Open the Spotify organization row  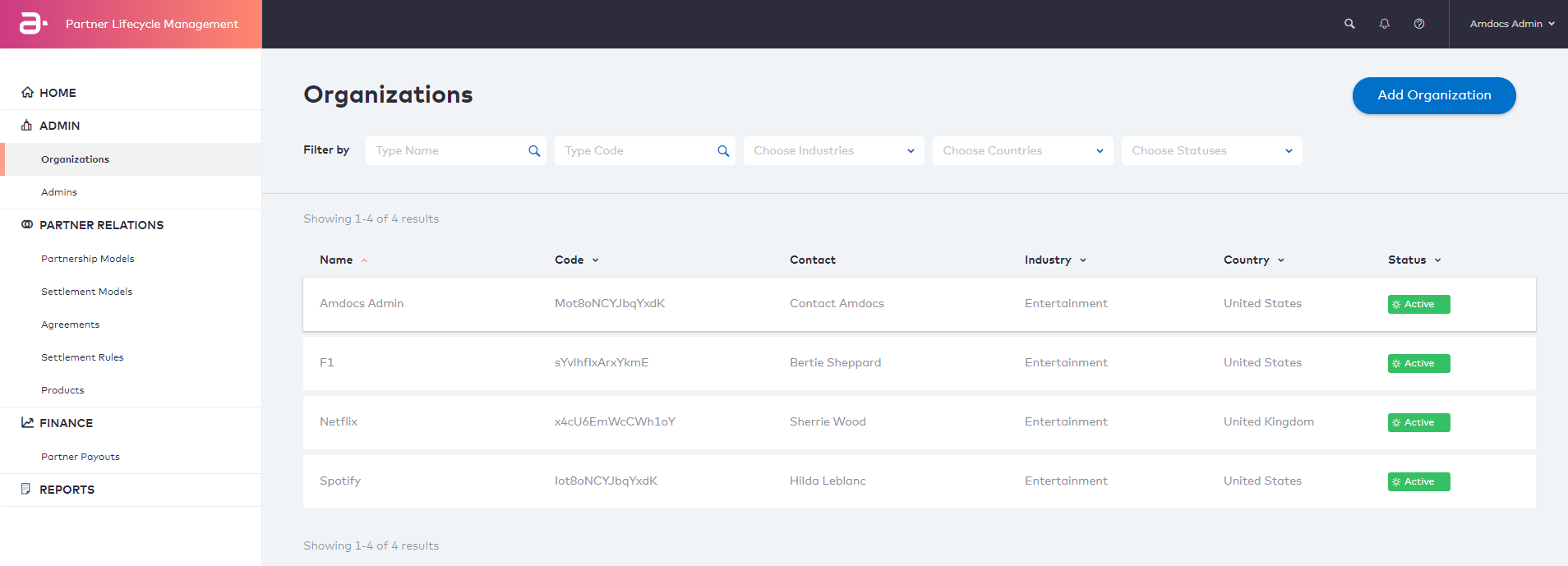[920, 481]
